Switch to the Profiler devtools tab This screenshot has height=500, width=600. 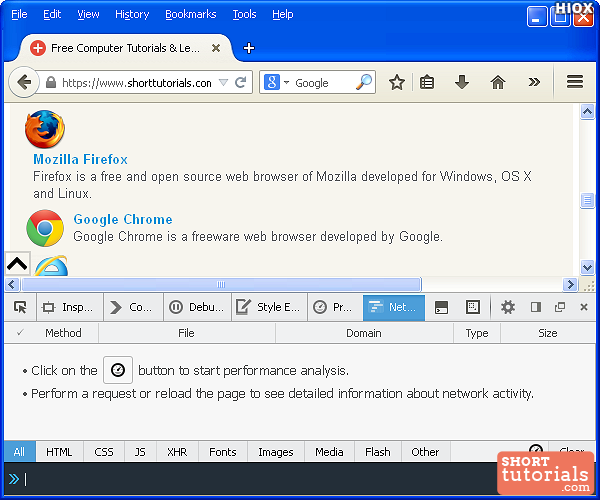335,307
